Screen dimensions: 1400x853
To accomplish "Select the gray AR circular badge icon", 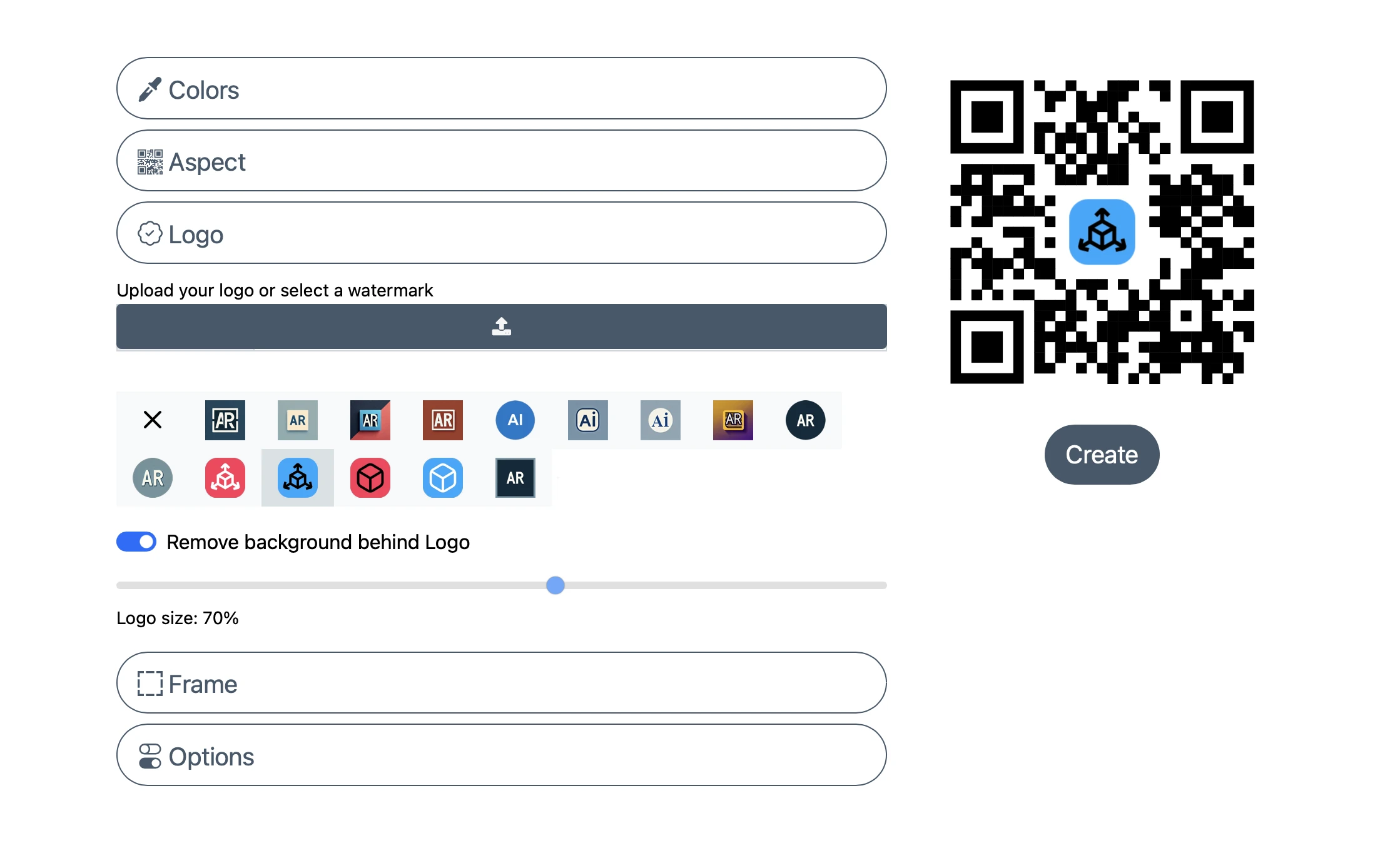I will click(152, 477).
